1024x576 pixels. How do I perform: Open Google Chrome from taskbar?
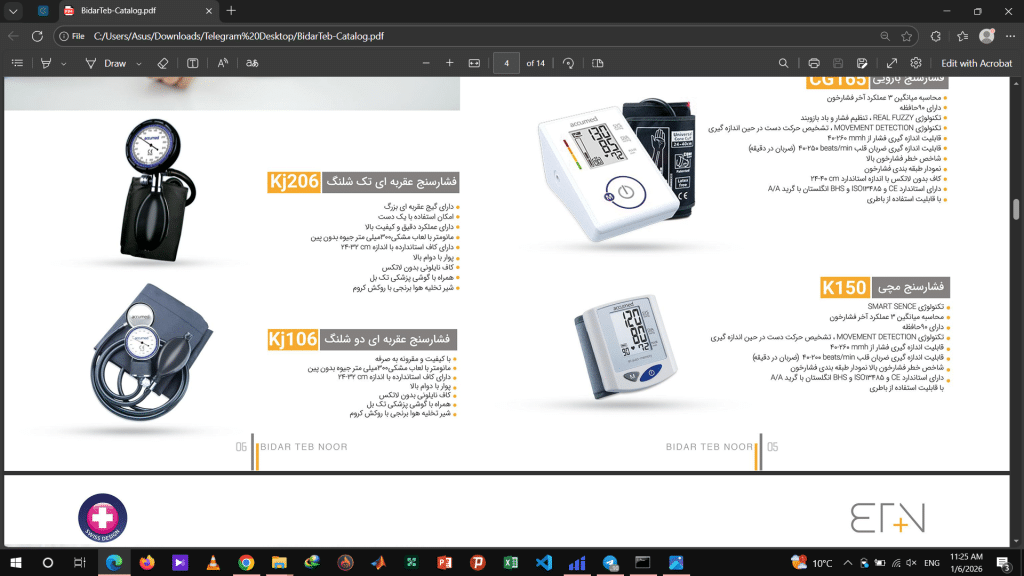coord(246,562)
